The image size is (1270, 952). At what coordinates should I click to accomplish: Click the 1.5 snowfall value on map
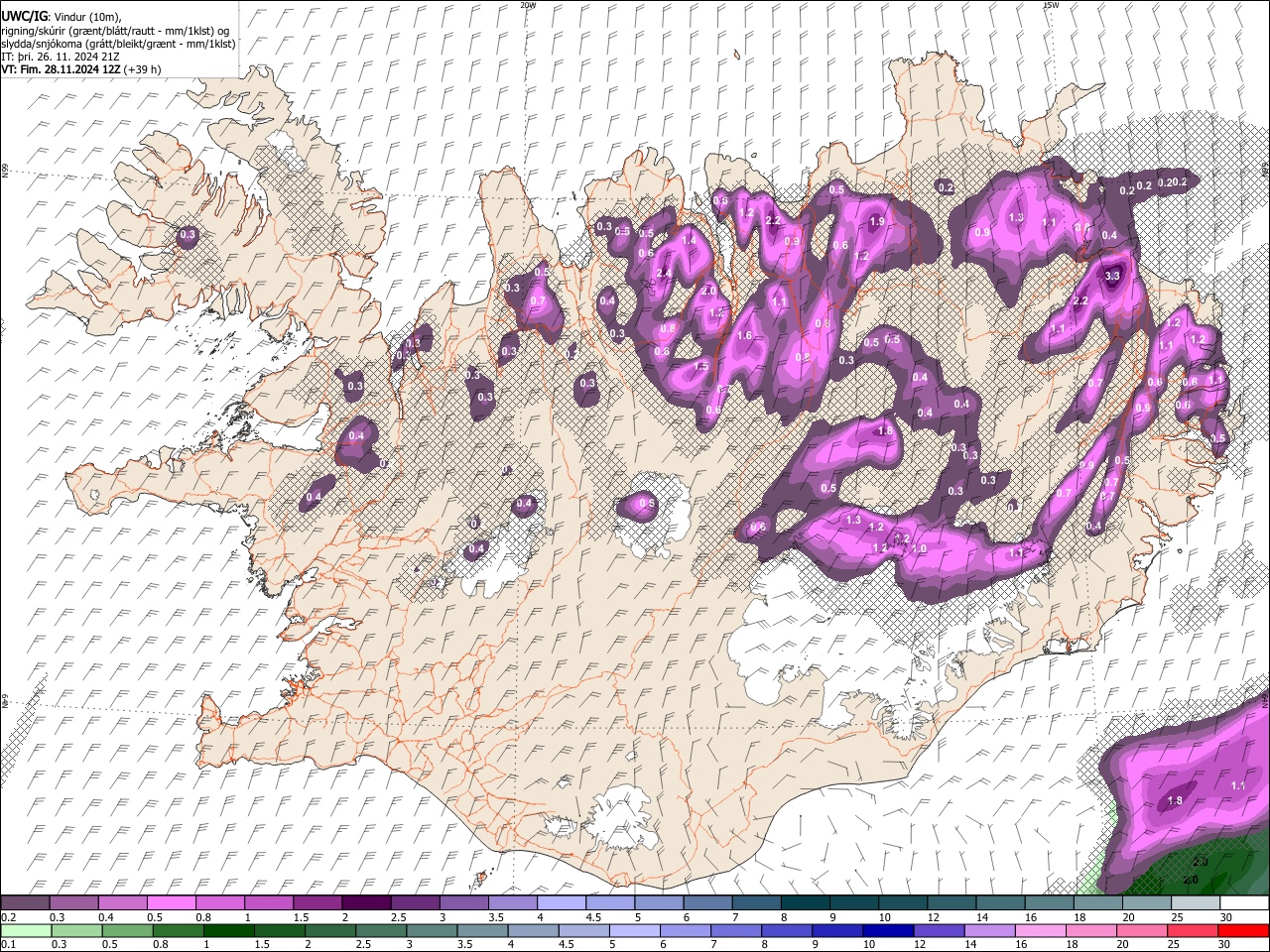point(701,366)
